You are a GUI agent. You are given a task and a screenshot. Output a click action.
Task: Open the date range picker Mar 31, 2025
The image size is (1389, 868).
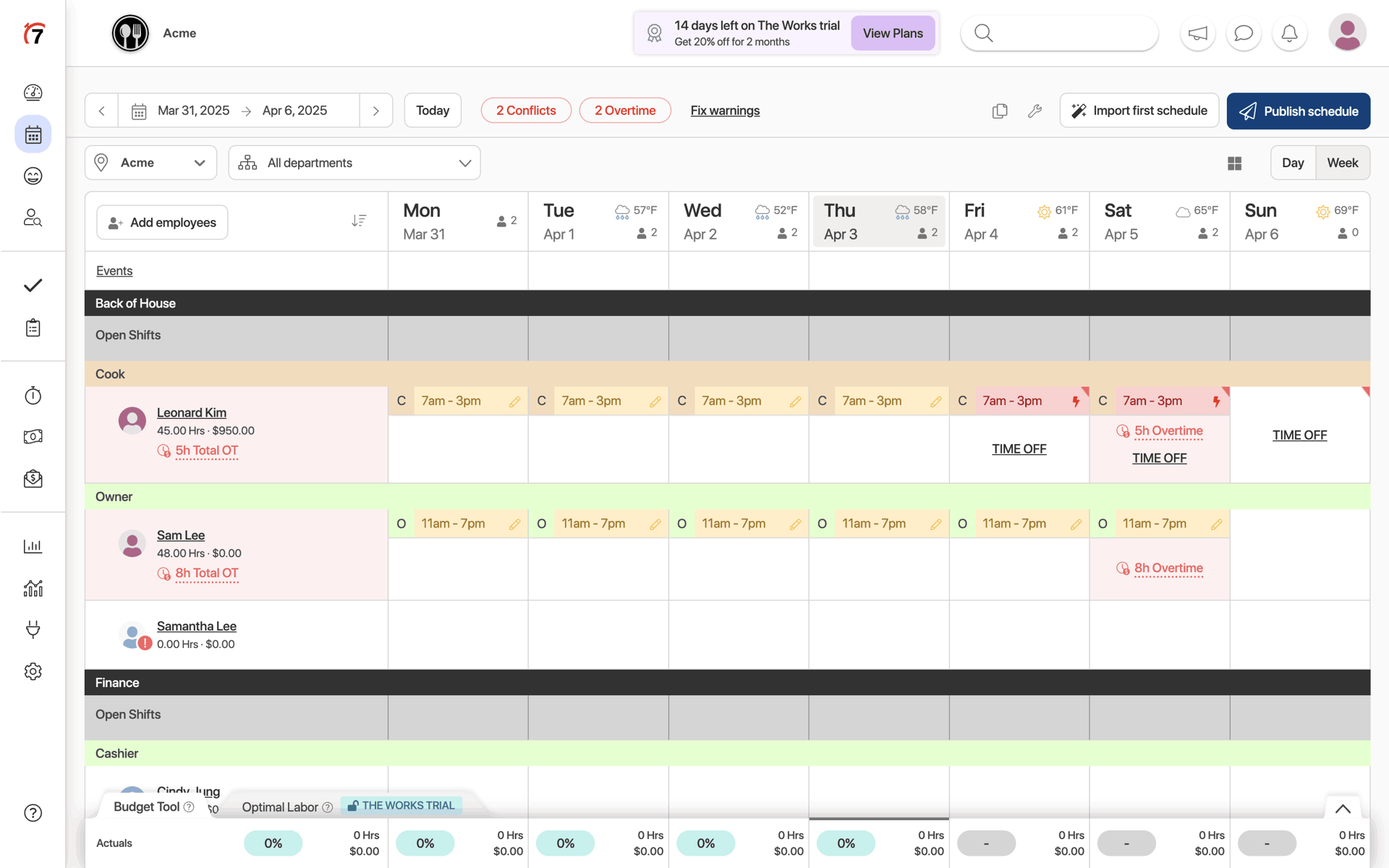(239, 111)
